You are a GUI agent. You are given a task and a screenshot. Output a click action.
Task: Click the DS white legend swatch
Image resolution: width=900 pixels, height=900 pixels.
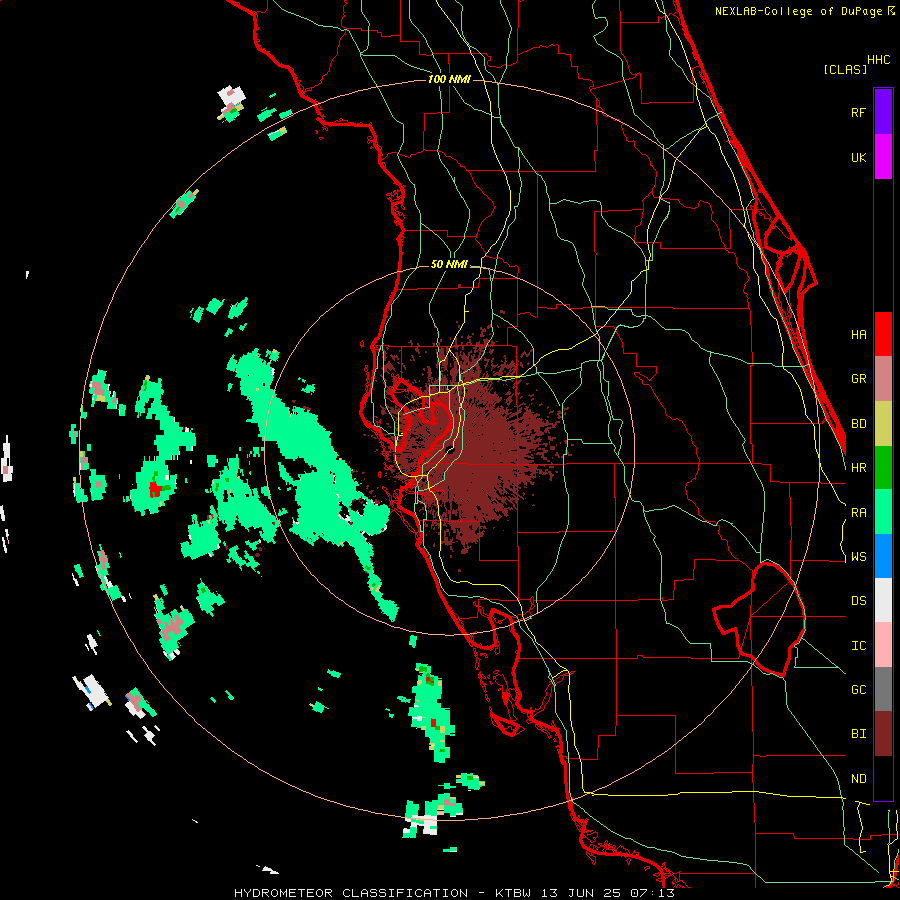coord(883,600)
